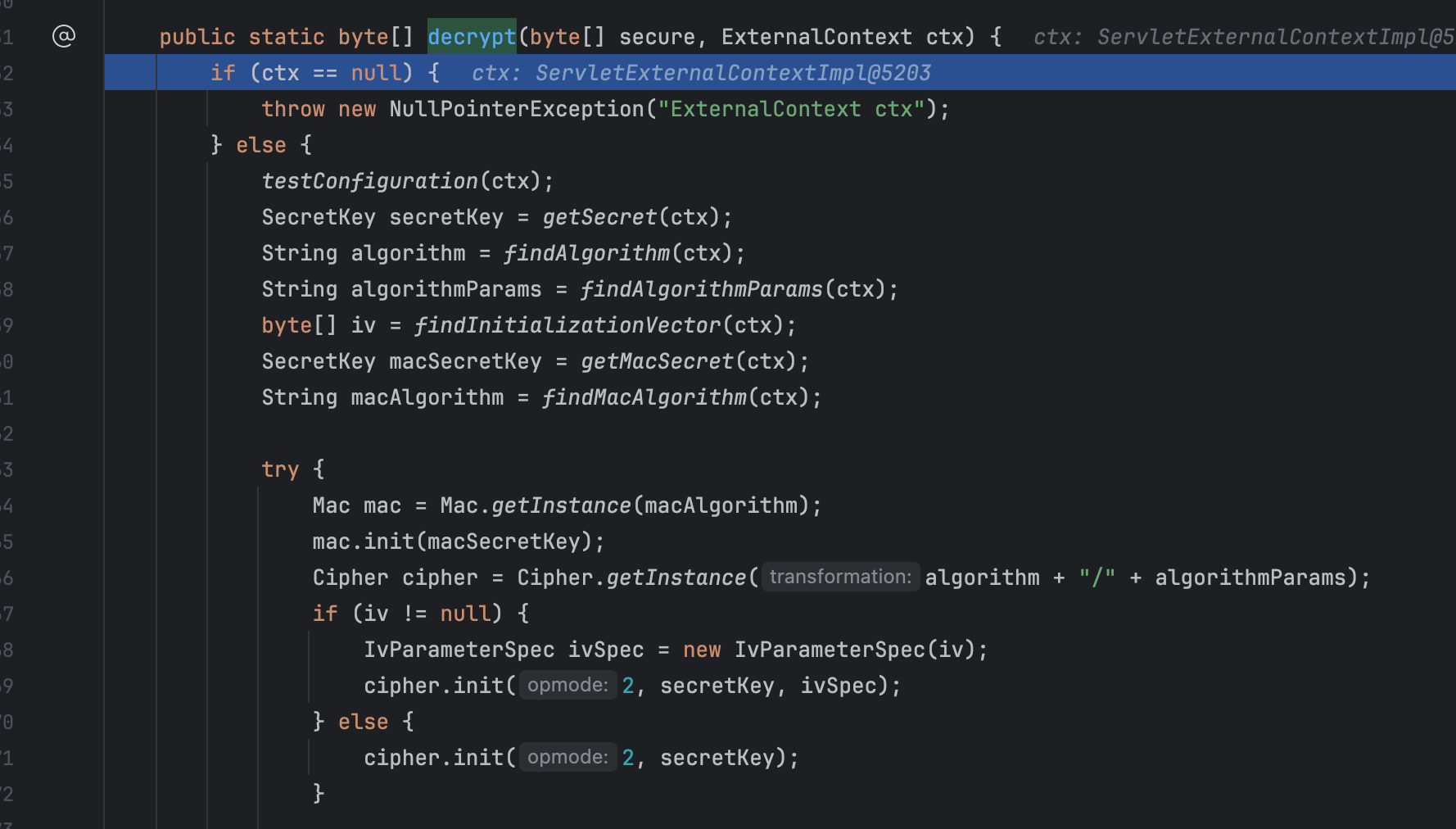Click the getSecret method call

tap(599, 217)
